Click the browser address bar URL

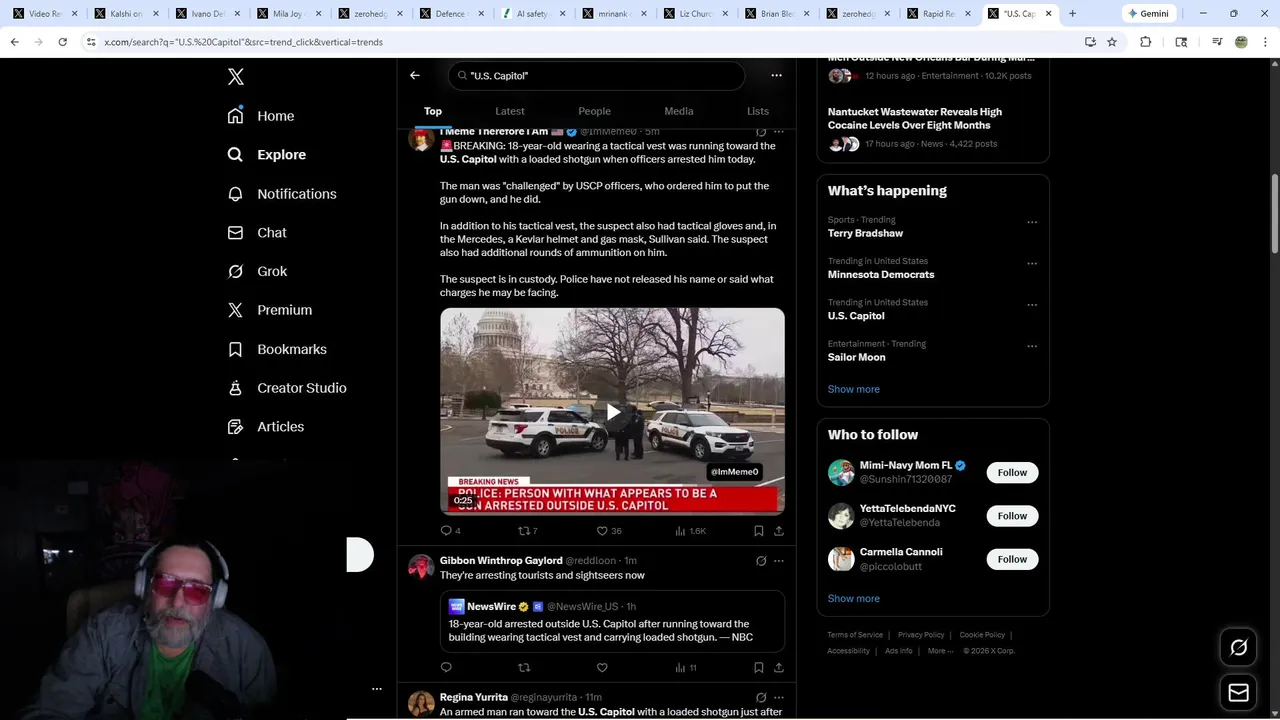(x=243, y=42)
